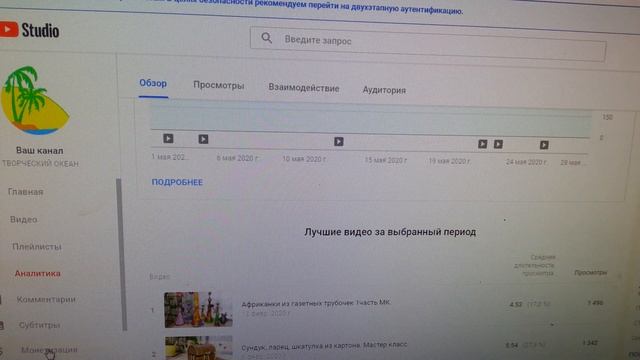
Task: Click the YouTube Studio logo
Action: point(29,30)
